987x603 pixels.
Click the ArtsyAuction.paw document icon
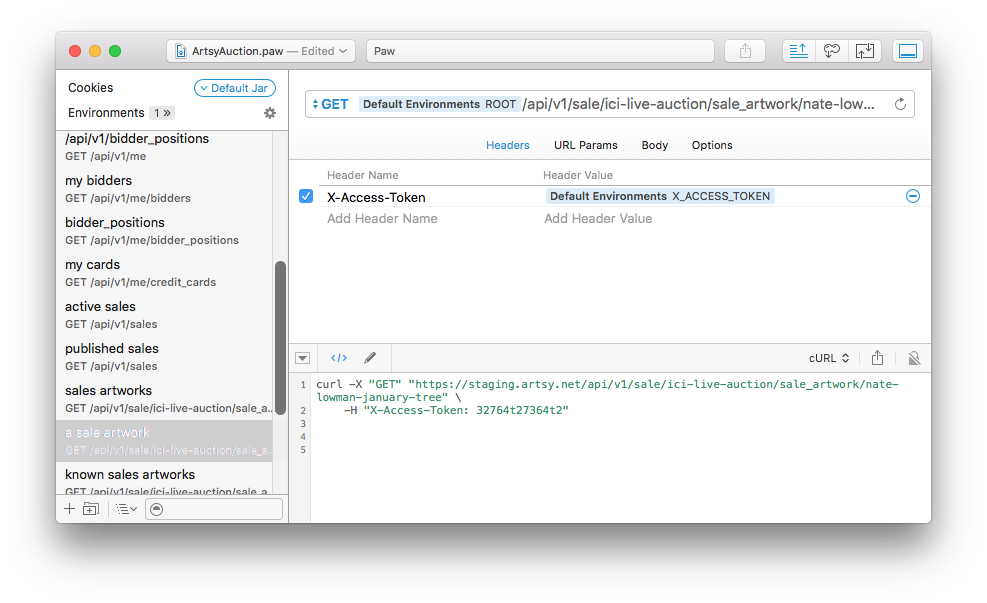181,51
